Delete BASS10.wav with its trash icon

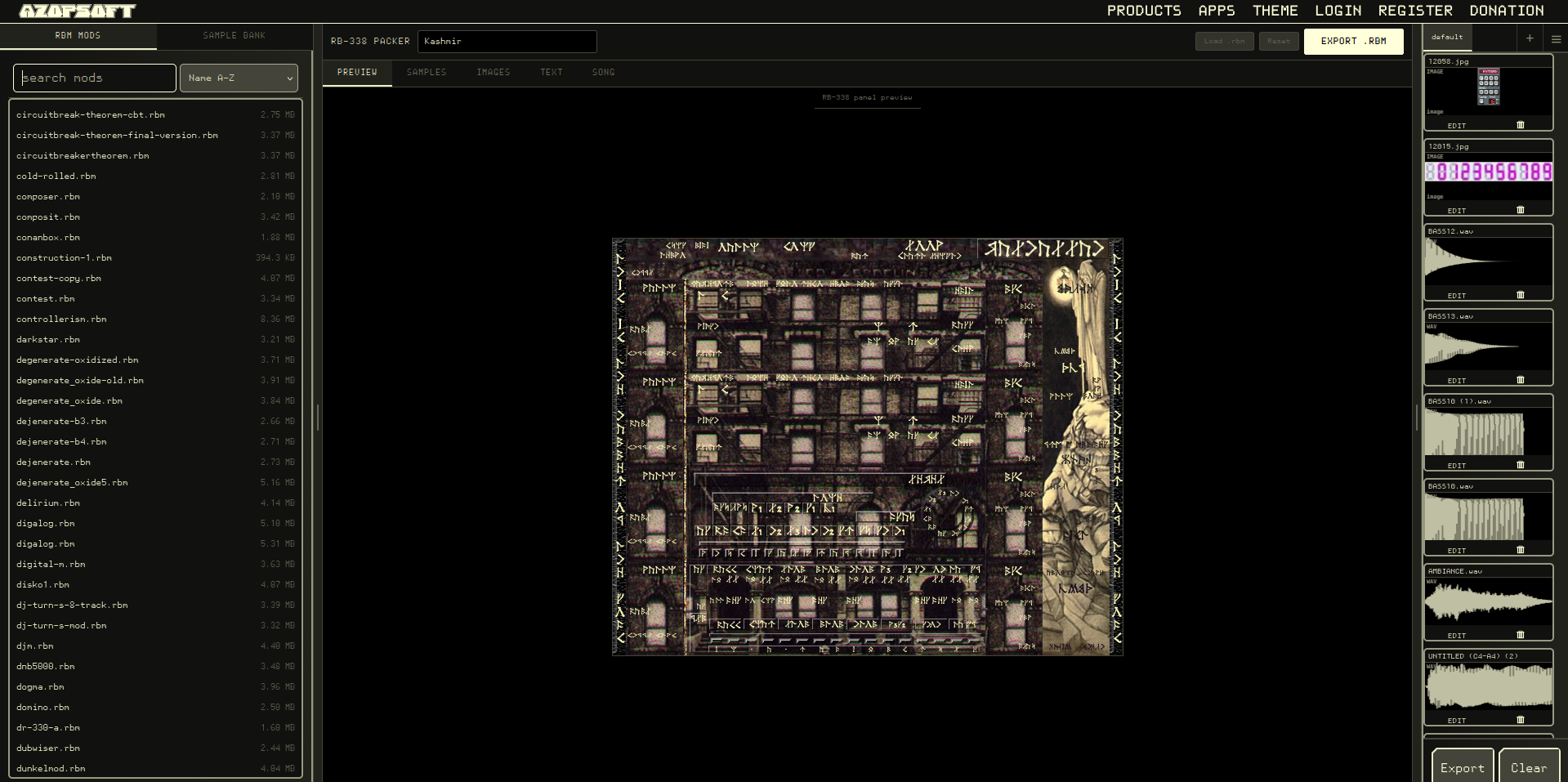click(x=1520, y=550)
